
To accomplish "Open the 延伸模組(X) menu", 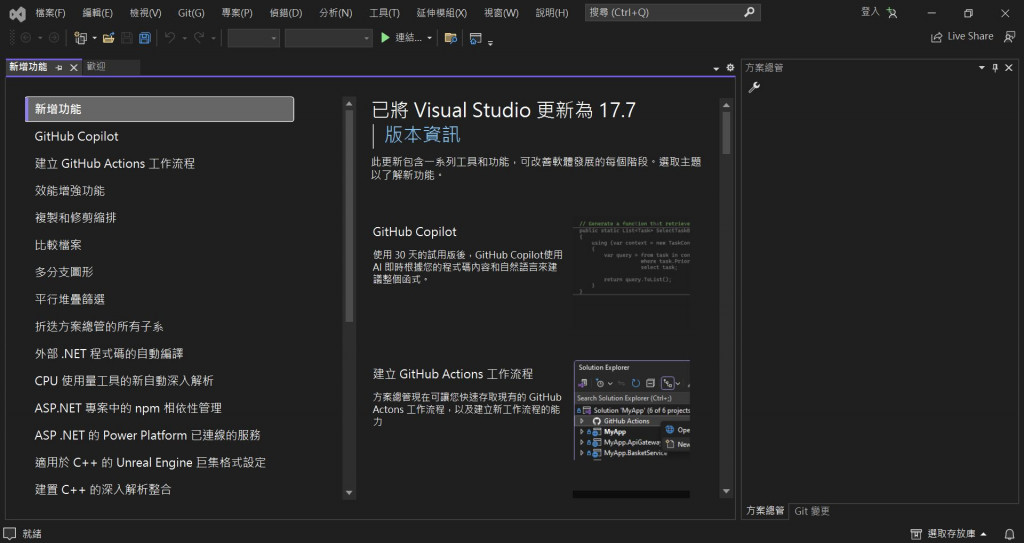I will 441,12.
